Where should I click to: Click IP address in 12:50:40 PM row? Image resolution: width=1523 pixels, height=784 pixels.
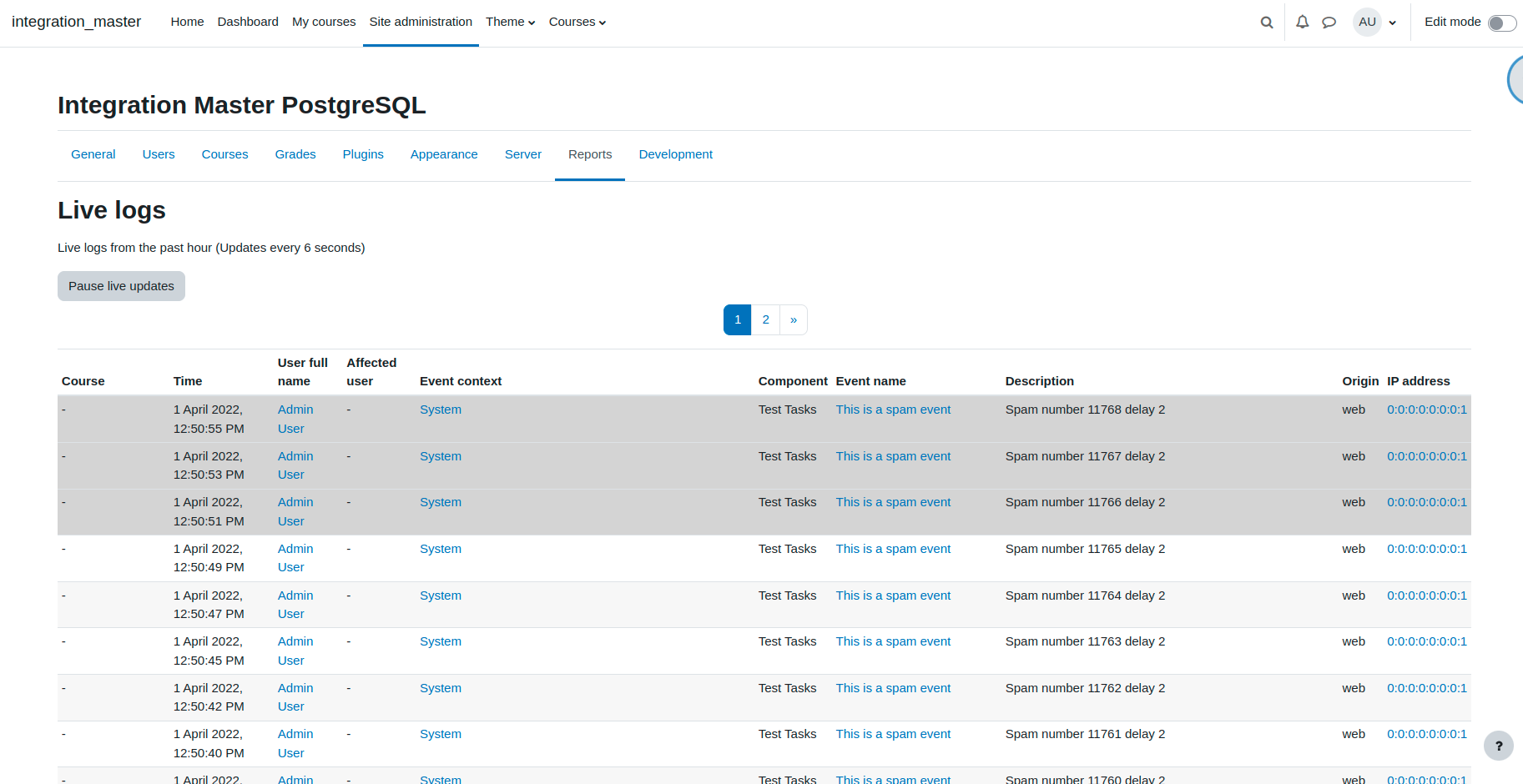click(1427, 734)
